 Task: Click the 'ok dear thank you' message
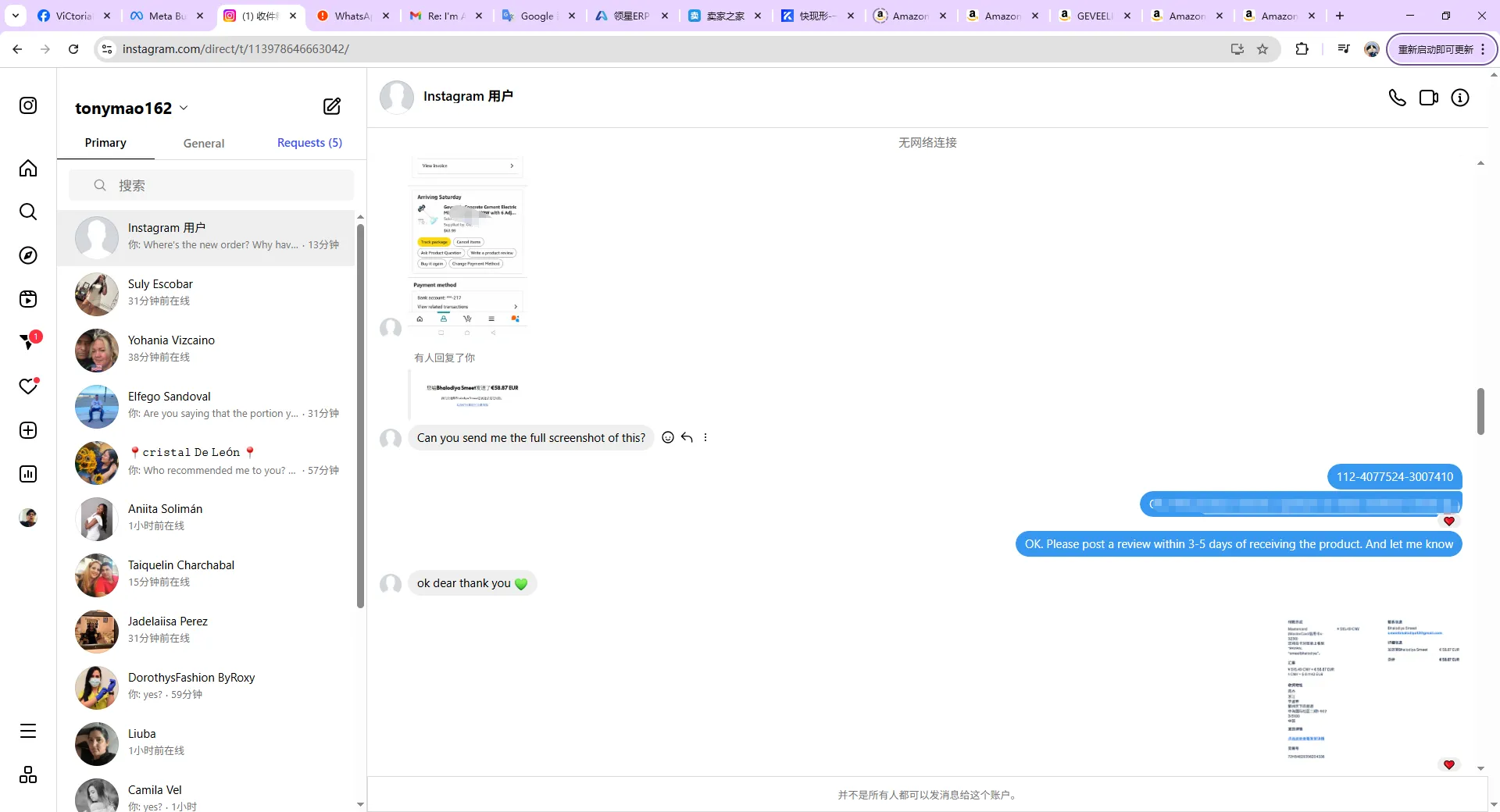coord(472,583)
